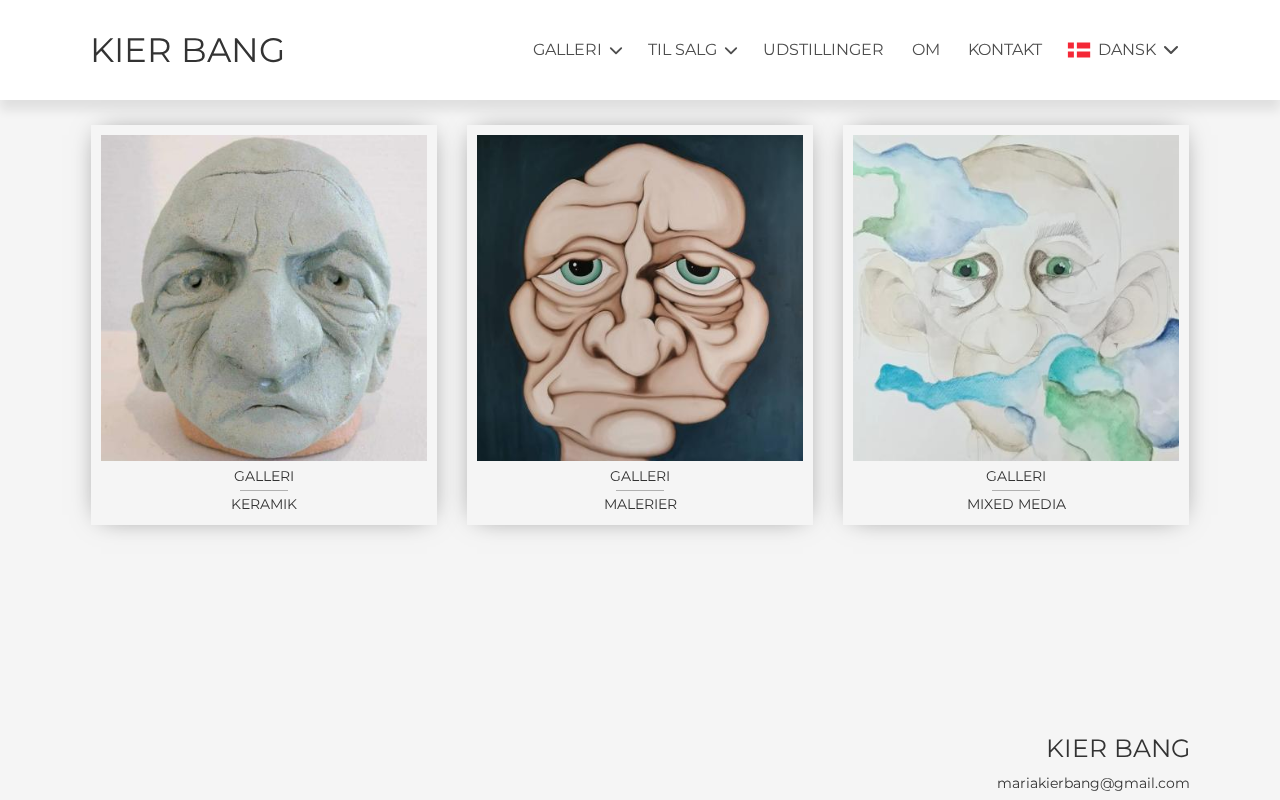Open the Dansk language dropdown arrow
Image resolution: width=1280 pixels, height=800 pixels.
pyautogui.click(x=1171, y=50)
